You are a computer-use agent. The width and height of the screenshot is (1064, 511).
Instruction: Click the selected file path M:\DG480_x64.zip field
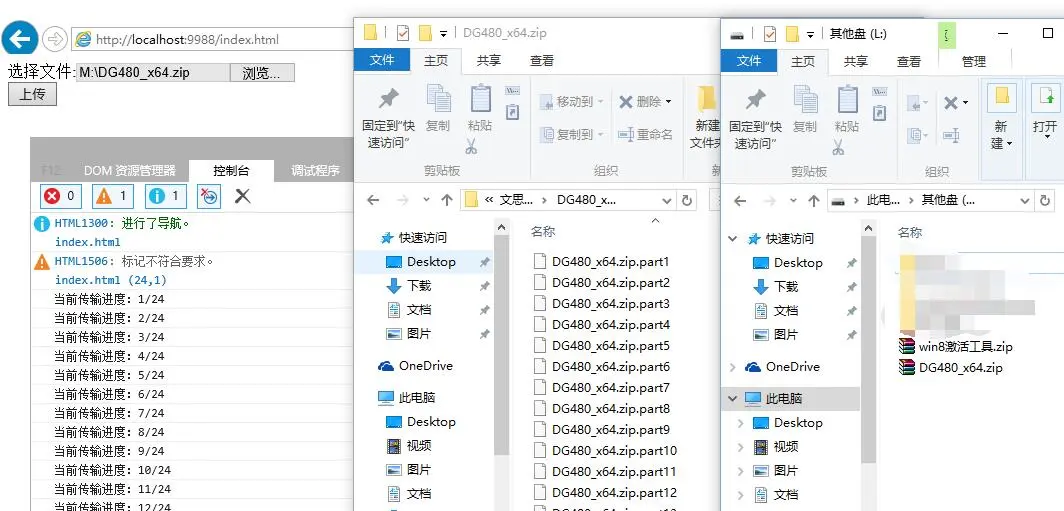pyautogui.click(x=152, y=73)
